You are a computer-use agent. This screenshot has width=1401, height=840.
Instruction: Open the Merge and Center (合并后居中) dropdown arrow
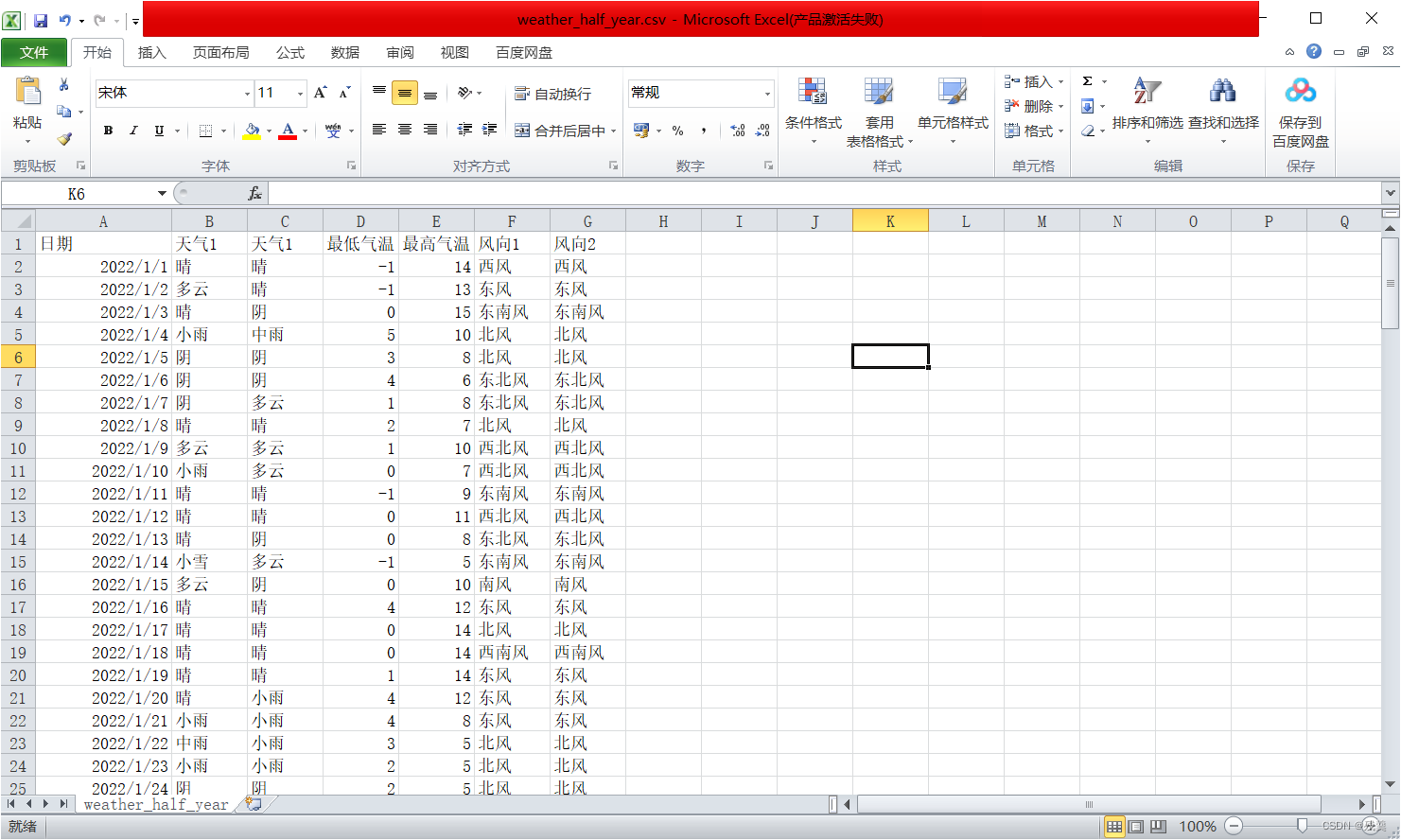614,131
